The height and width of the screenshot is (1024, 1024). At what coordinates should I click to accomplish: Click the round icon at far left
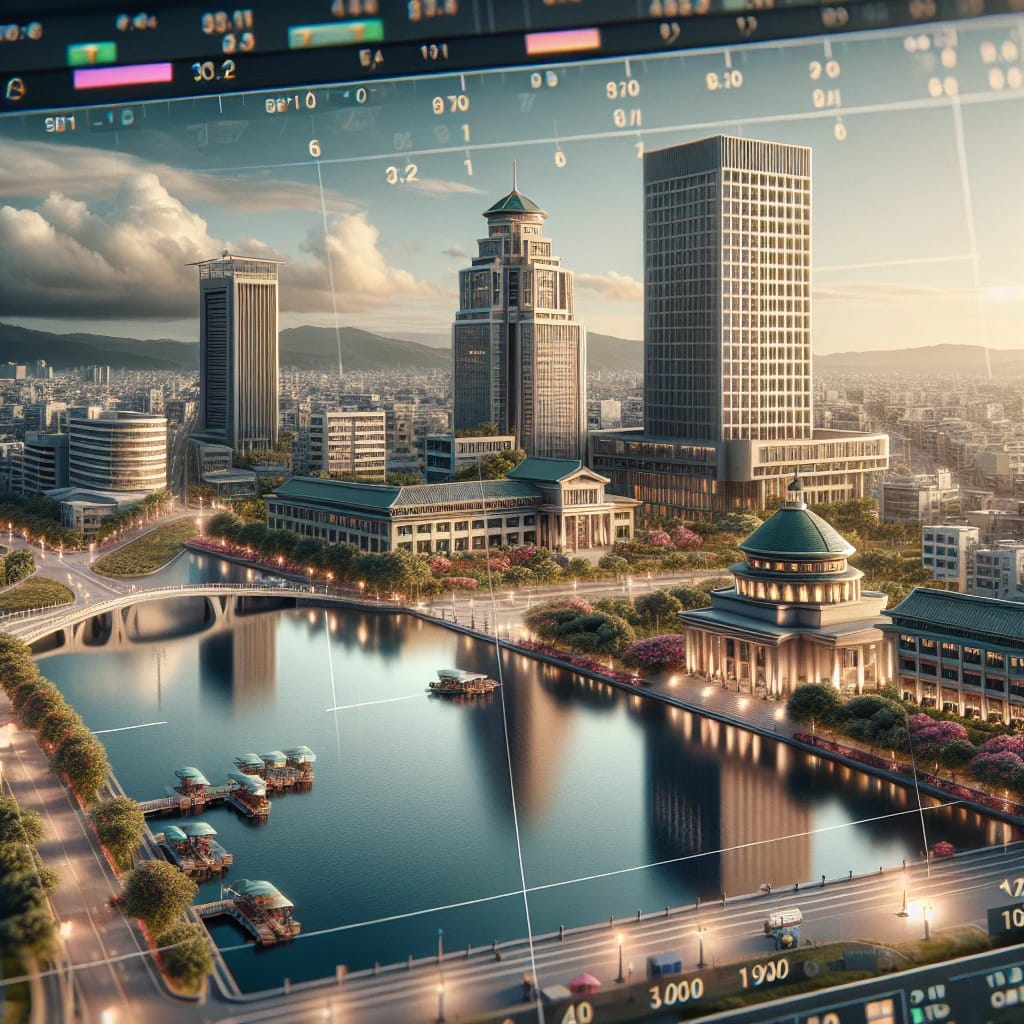14,88
